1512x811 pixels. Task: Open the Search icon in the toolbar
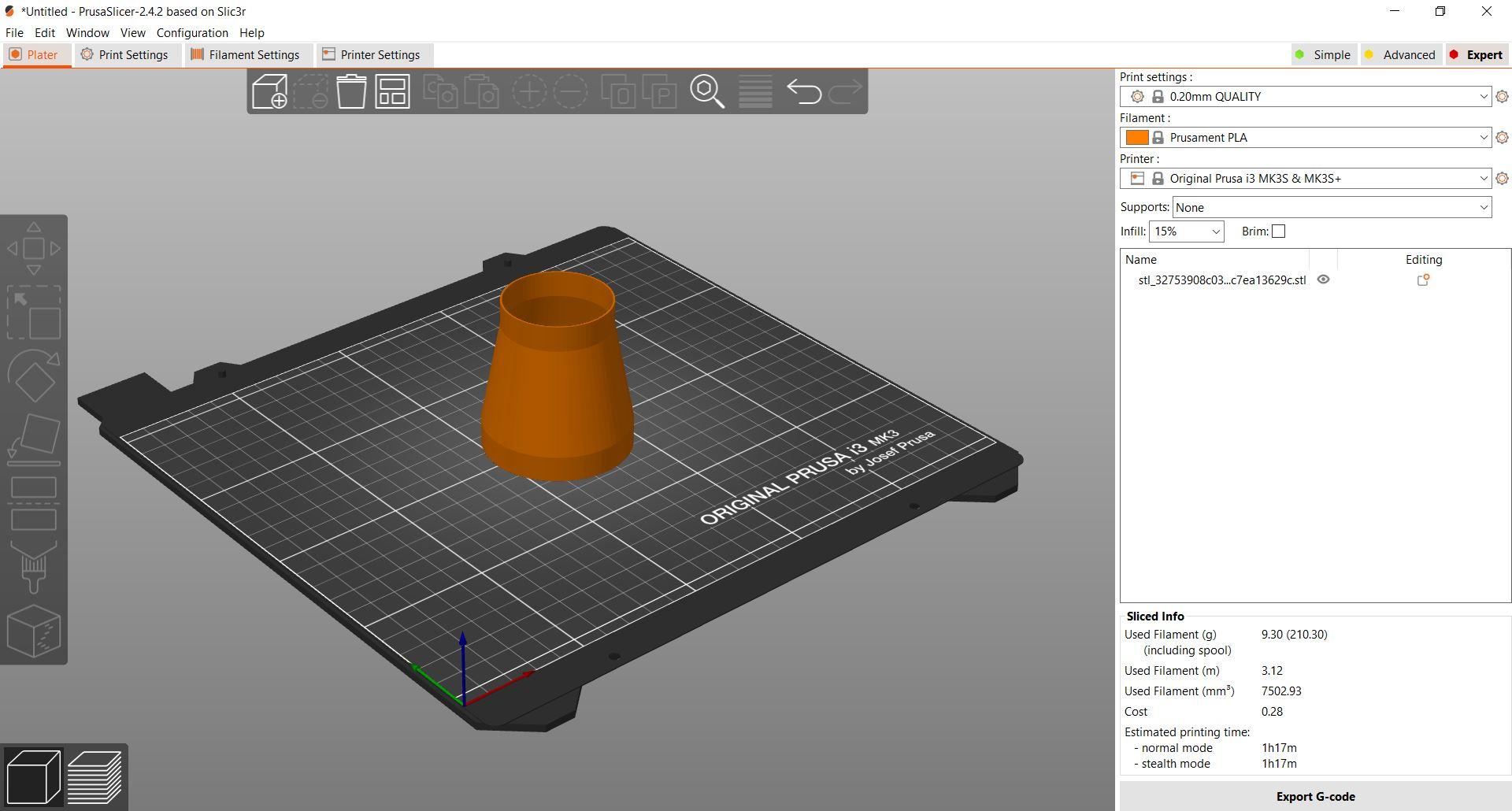707,91
